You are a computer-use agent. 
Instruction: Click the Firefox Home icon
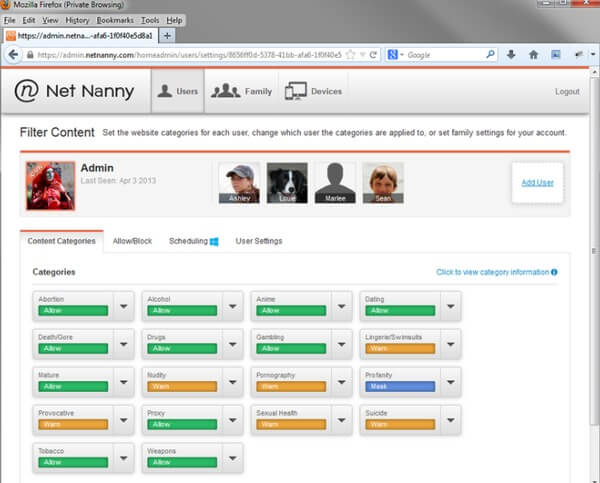pos(533,55)
